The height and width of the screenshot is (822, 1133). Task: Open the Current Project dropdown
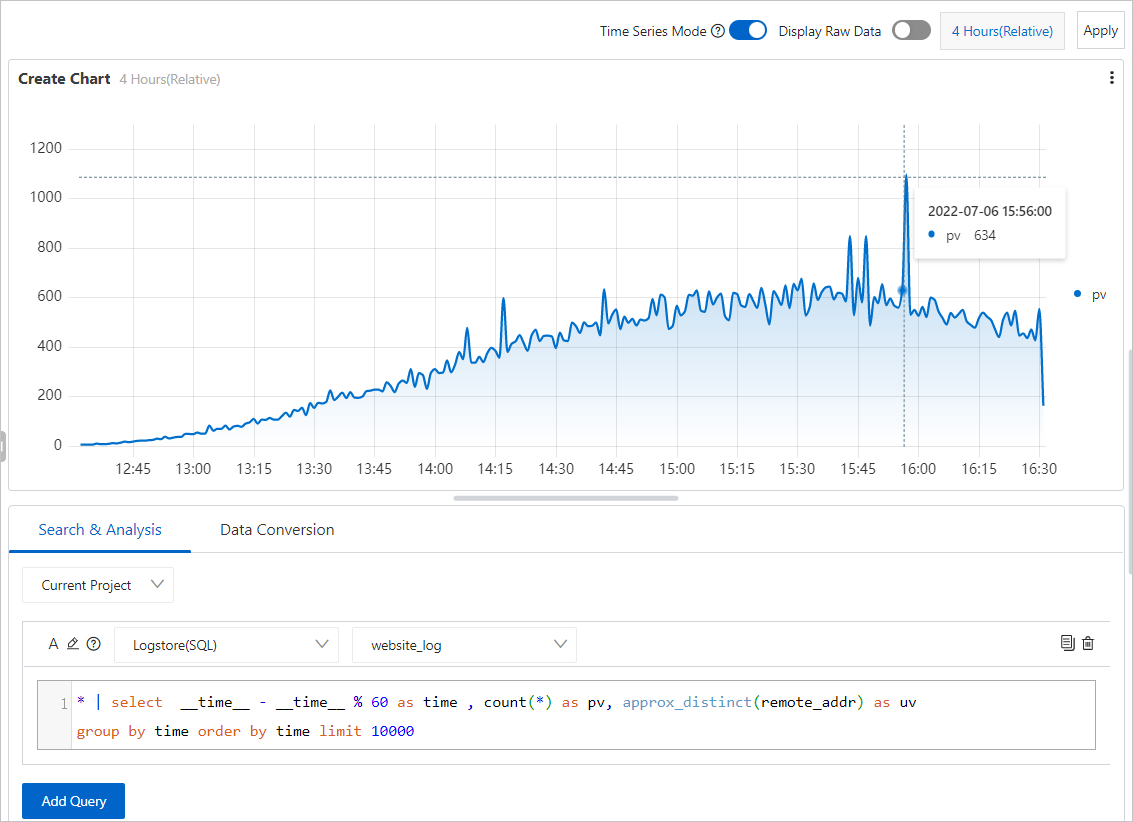pos(97,585)
